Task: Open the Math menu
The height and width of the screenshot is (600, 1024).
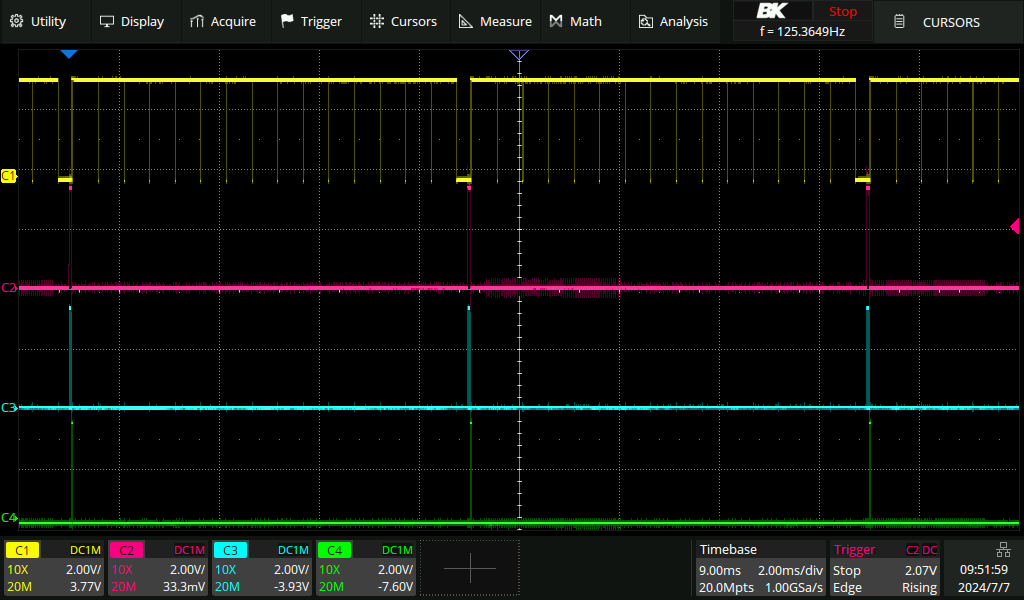Action: coord(575,22)
